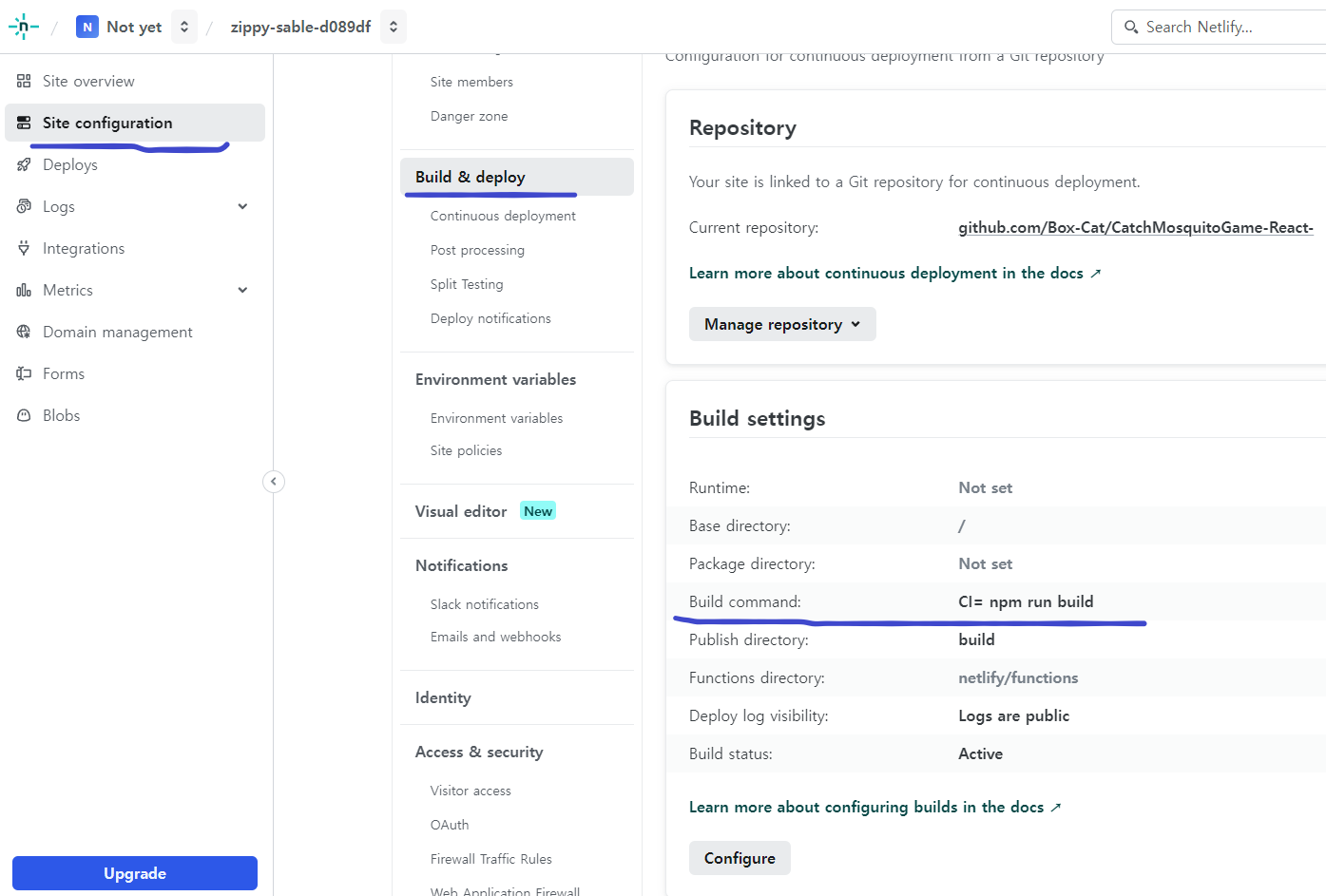Open Visual editor section
This screenshot has height=896, width=1326.
click(x=461, y=511)
